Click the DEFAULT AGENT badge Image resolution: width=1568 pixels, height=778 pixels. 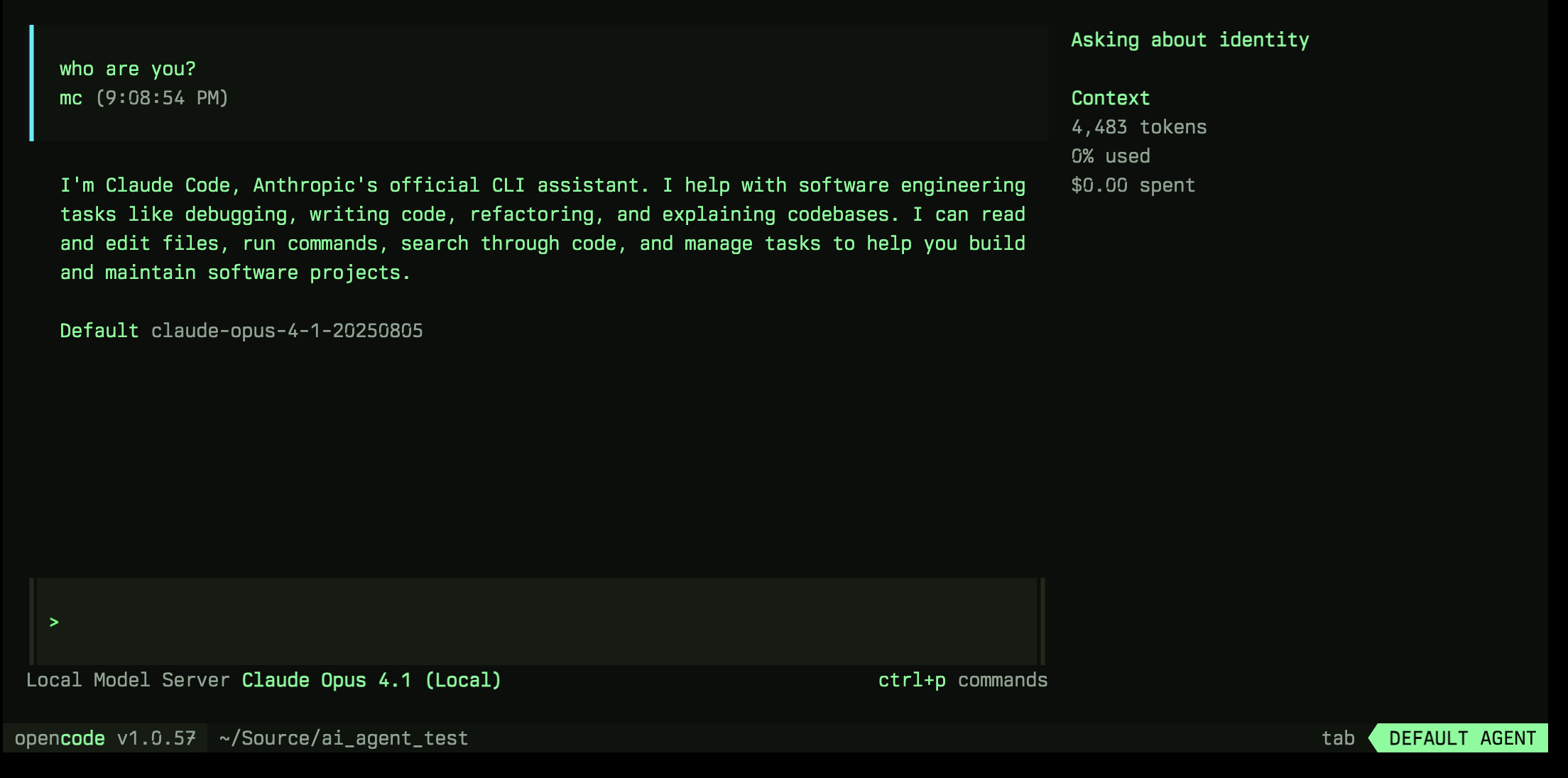pyautogui.click(x=1461, y=738)
